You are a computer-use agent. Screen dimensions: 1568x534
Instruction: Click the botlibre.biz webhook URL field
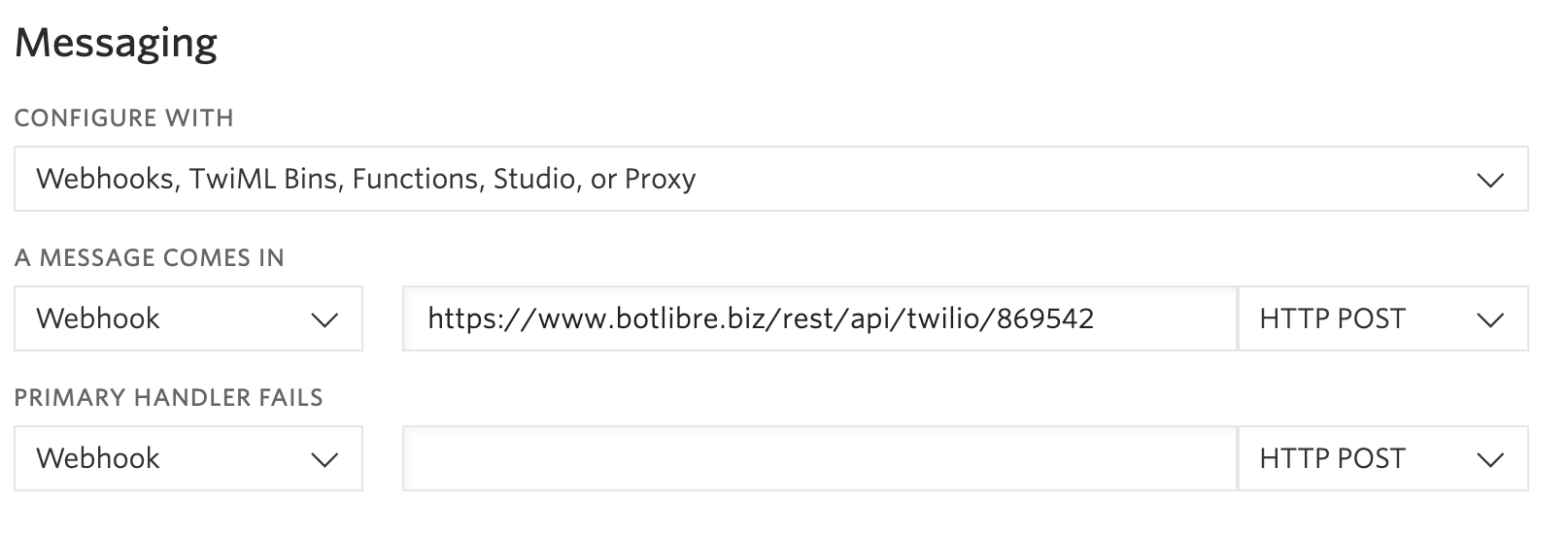820,318
